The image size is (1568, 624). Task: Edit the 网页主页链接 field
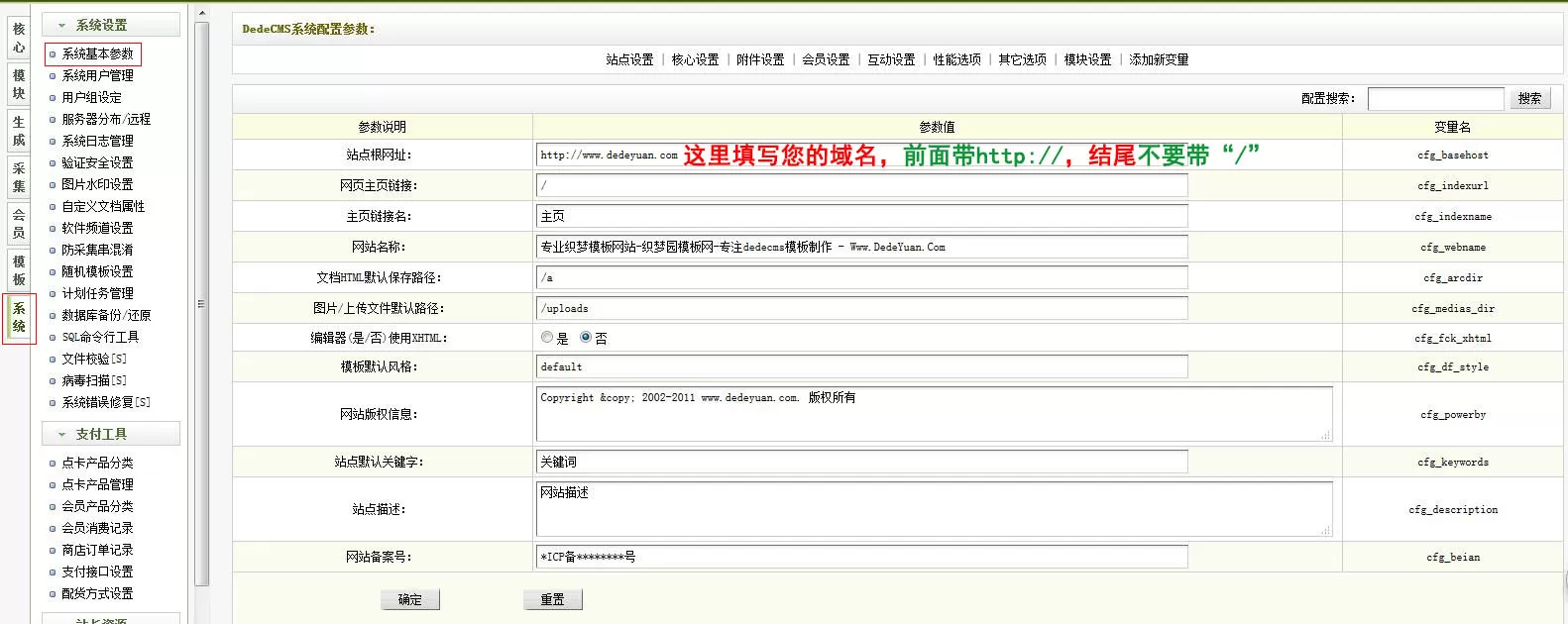tap(861, 185)
